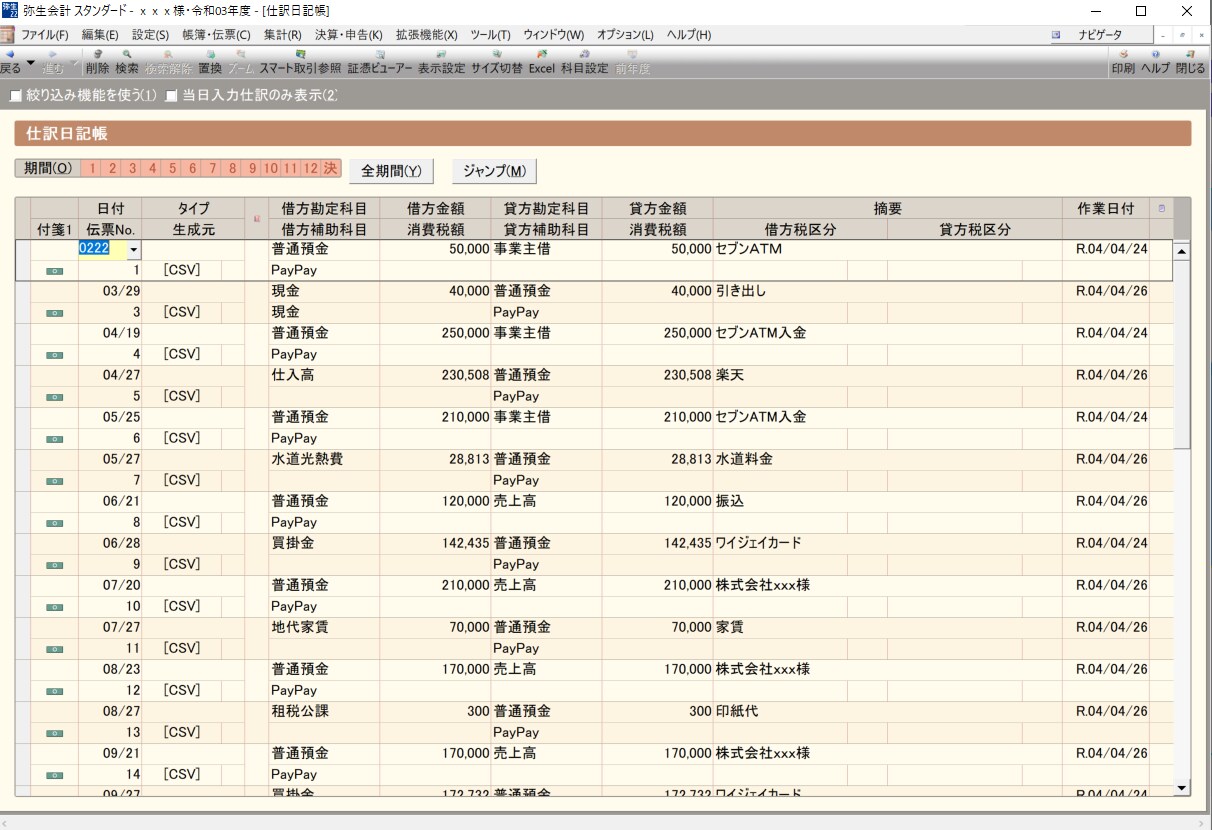Click the サイズ切替 toolbar icon
This screenshot has height=830, width=1212.
497,62
